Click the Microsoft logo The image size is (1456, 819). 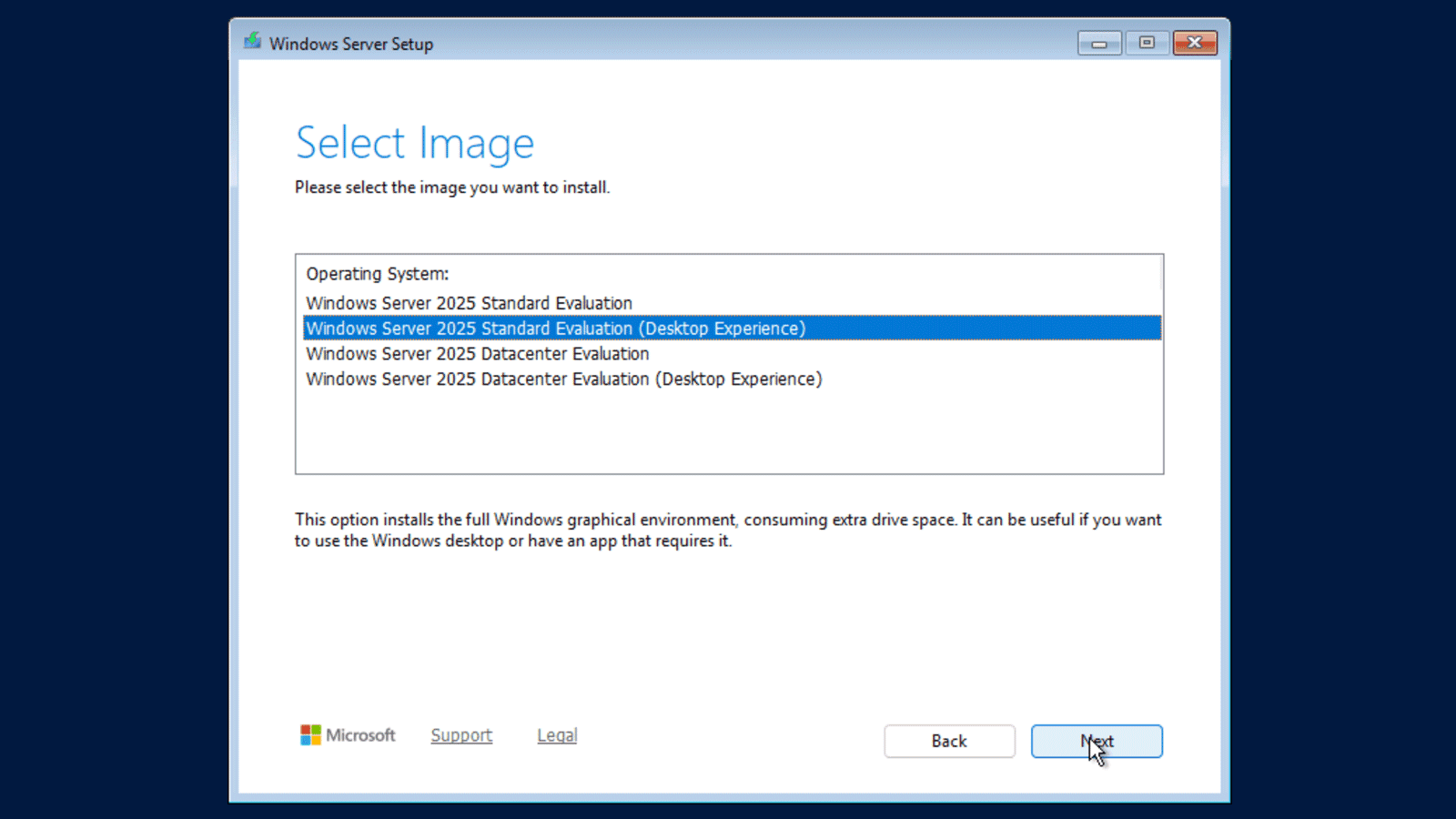point(348,735)
